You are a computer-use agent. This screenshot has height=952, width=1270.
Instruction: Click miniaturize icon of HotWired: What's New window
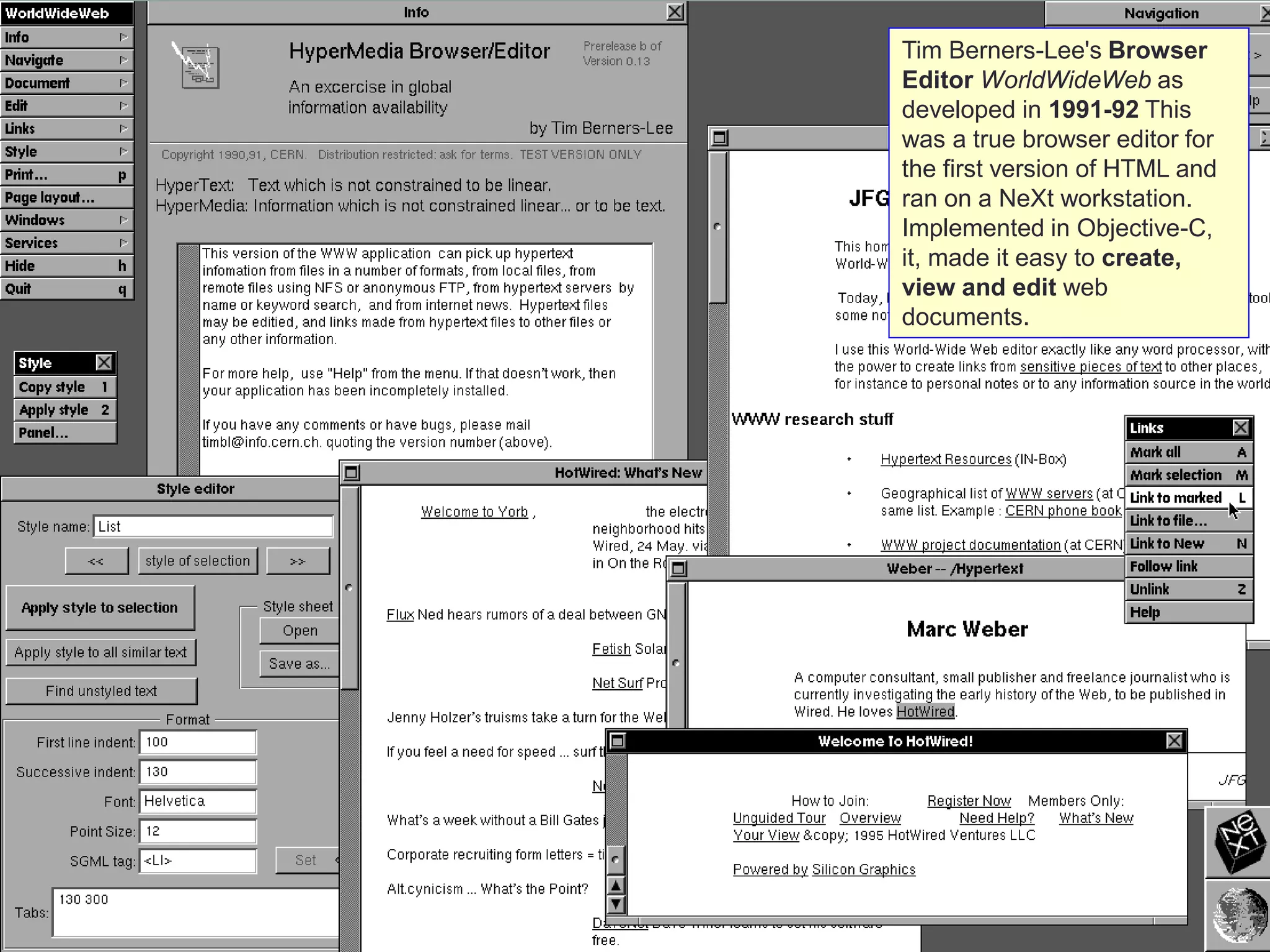(x=352, y=473)
